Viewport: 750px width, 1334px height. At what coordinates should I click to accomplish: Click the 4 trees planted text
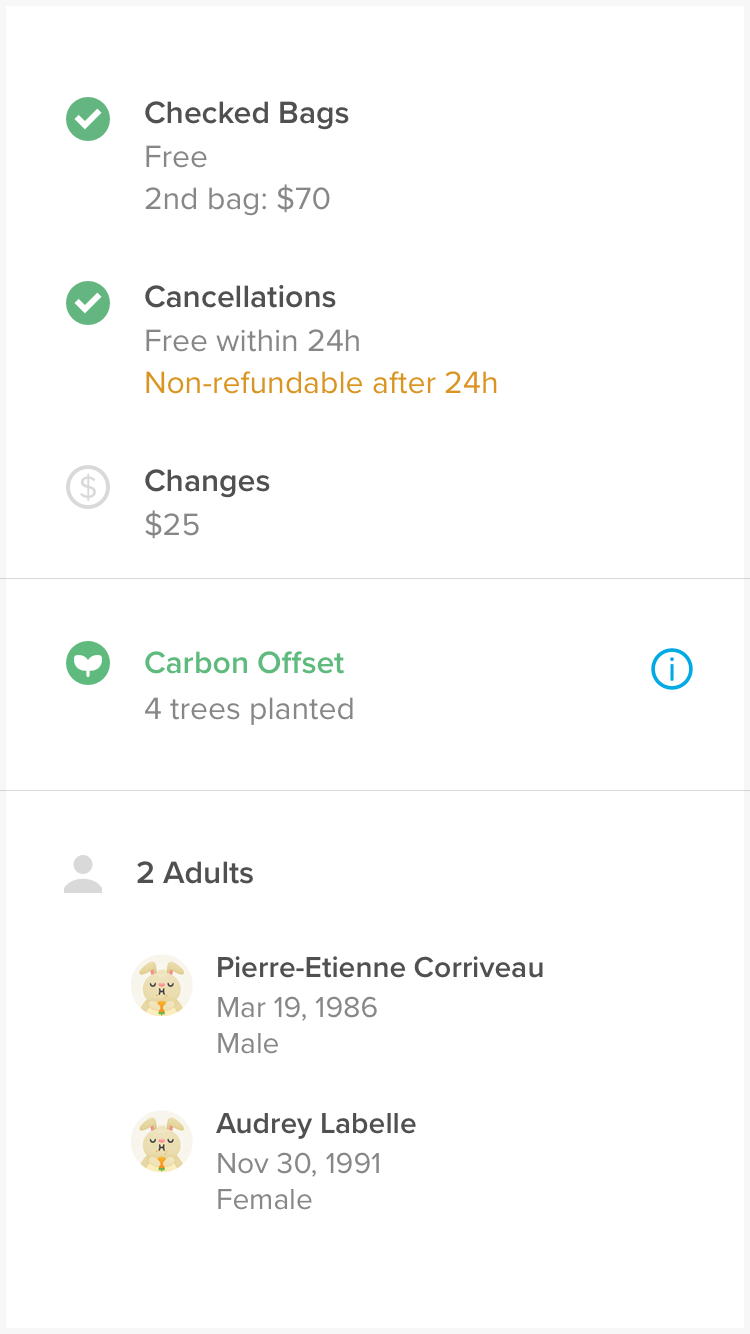pos(249,709)
